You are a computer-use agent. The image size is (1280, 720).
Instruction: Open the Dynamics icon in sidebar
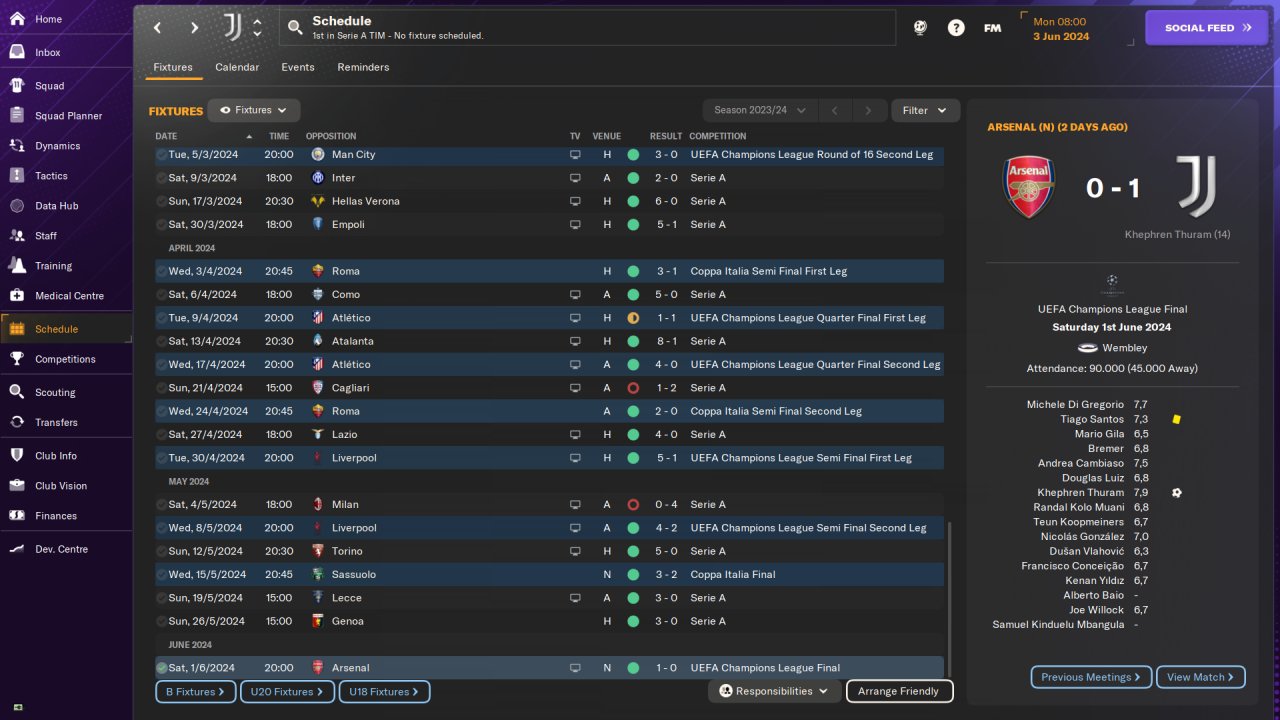[x=17, y=146]
